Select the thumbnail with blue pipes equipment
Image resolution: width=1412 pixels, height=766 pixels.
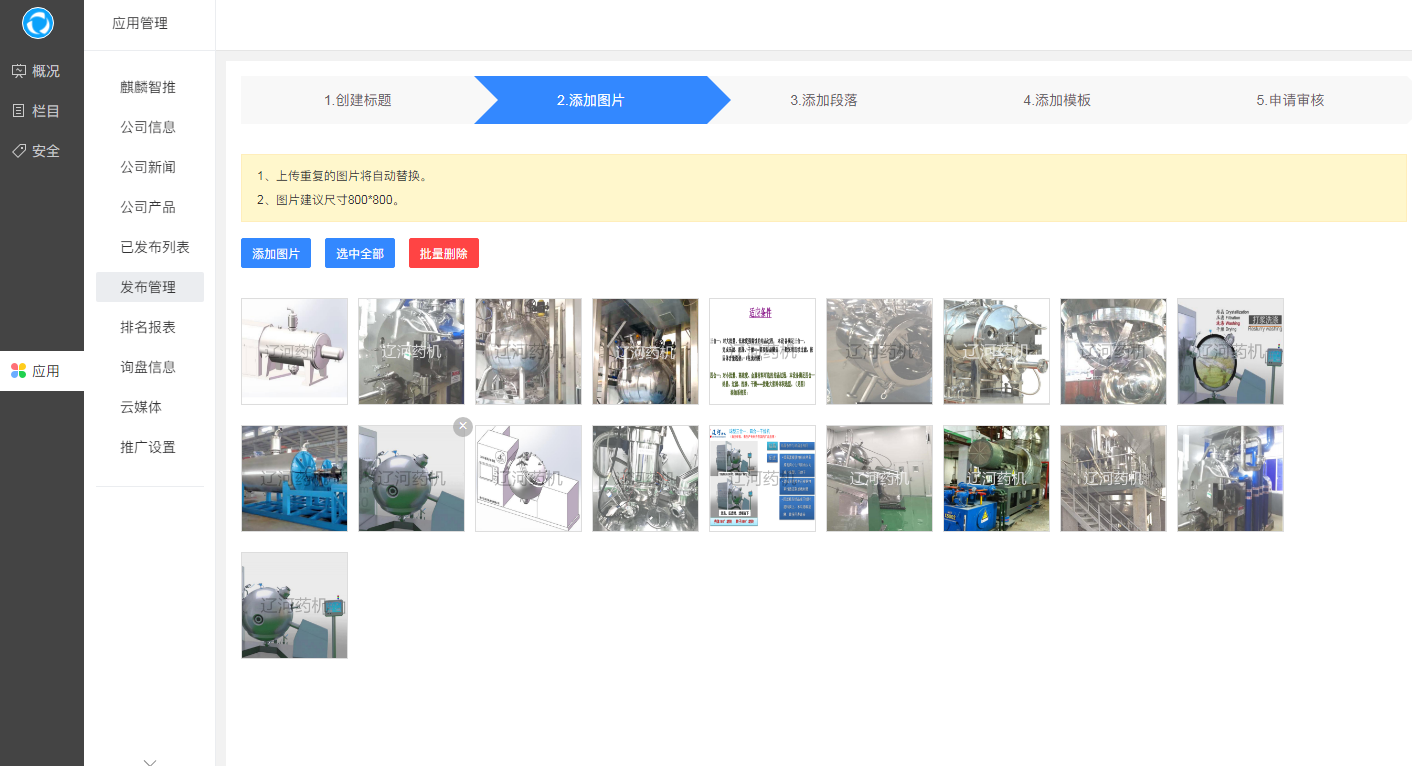(x=1230, y=478)
